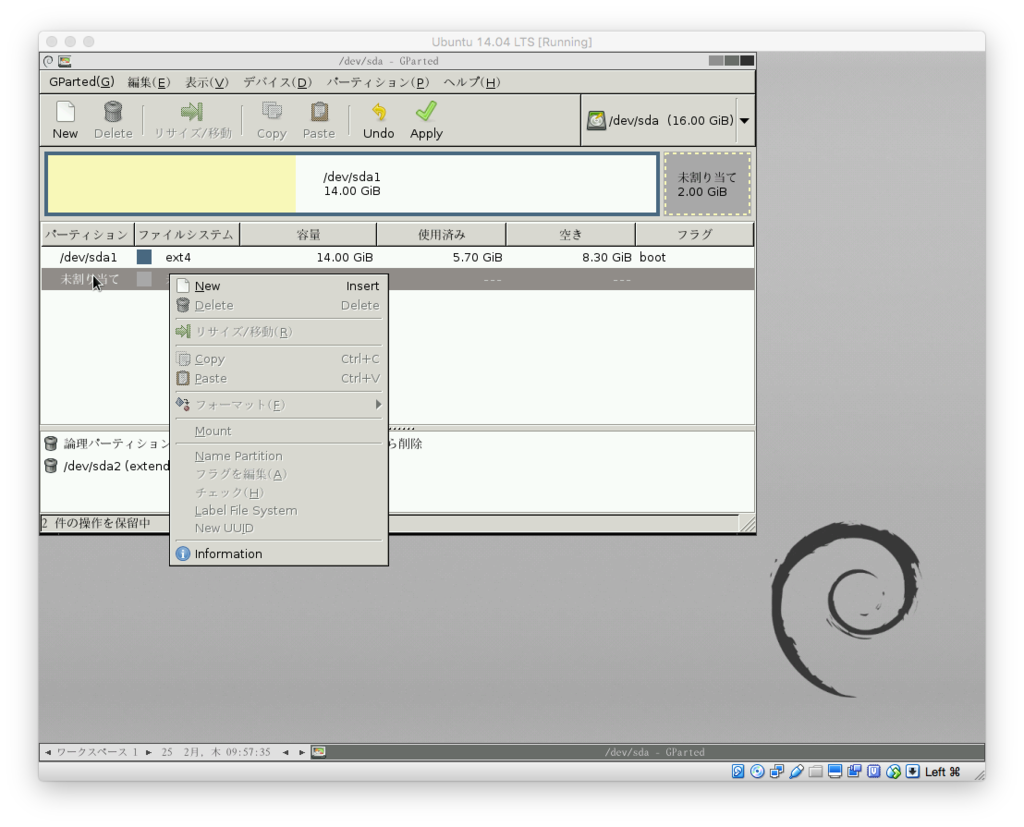Screen dimensions: 1024x827
Task: Click the 2 件の操作を保留中 status text
Action: [96, 523]
